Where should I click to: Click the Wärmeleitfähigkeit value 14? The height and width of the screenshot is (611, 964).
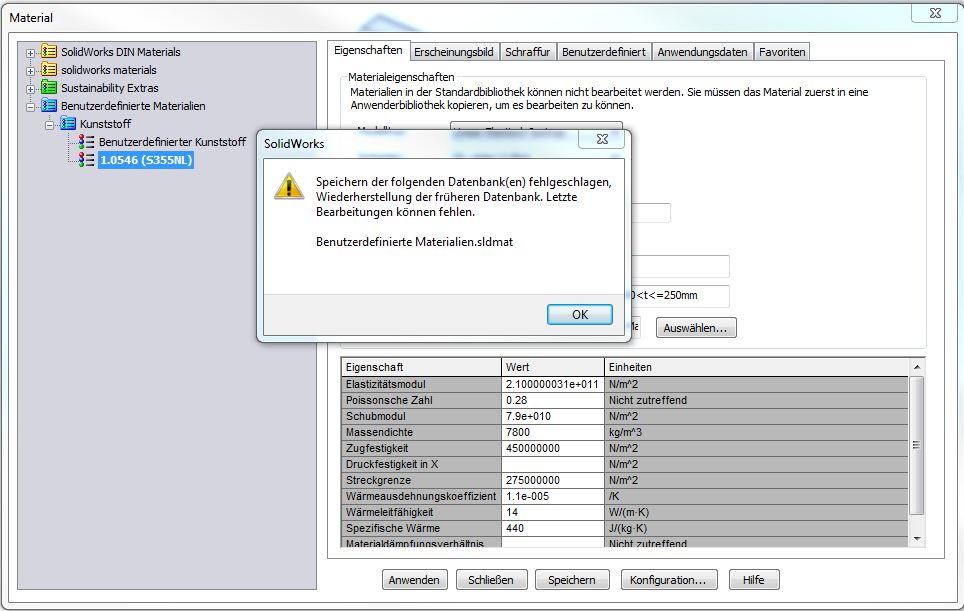tap(553, 512)
